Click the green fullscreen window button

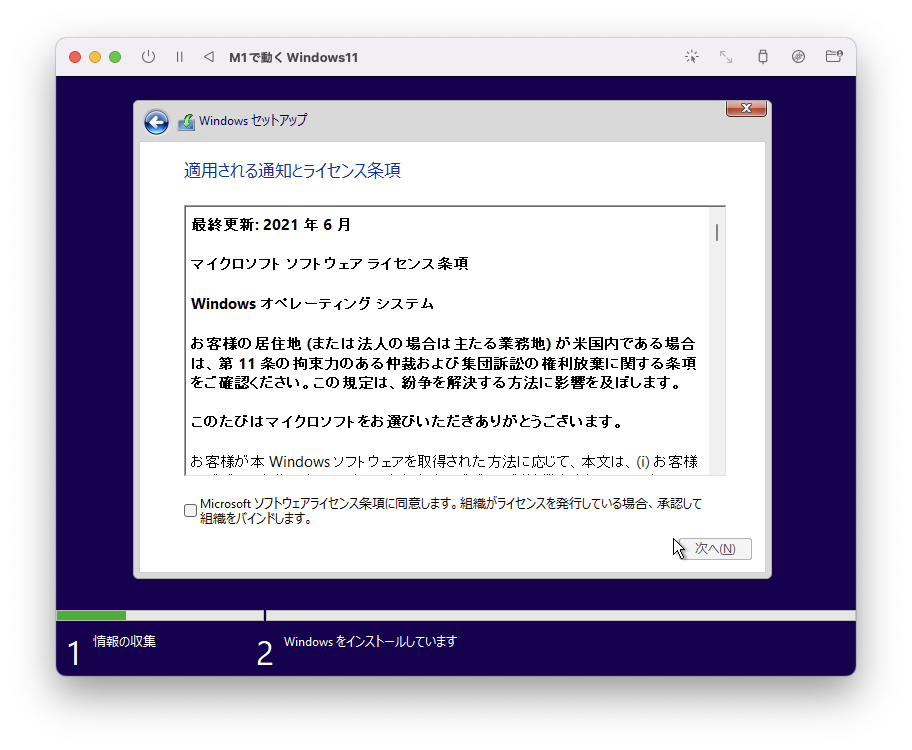coord(115,56)
